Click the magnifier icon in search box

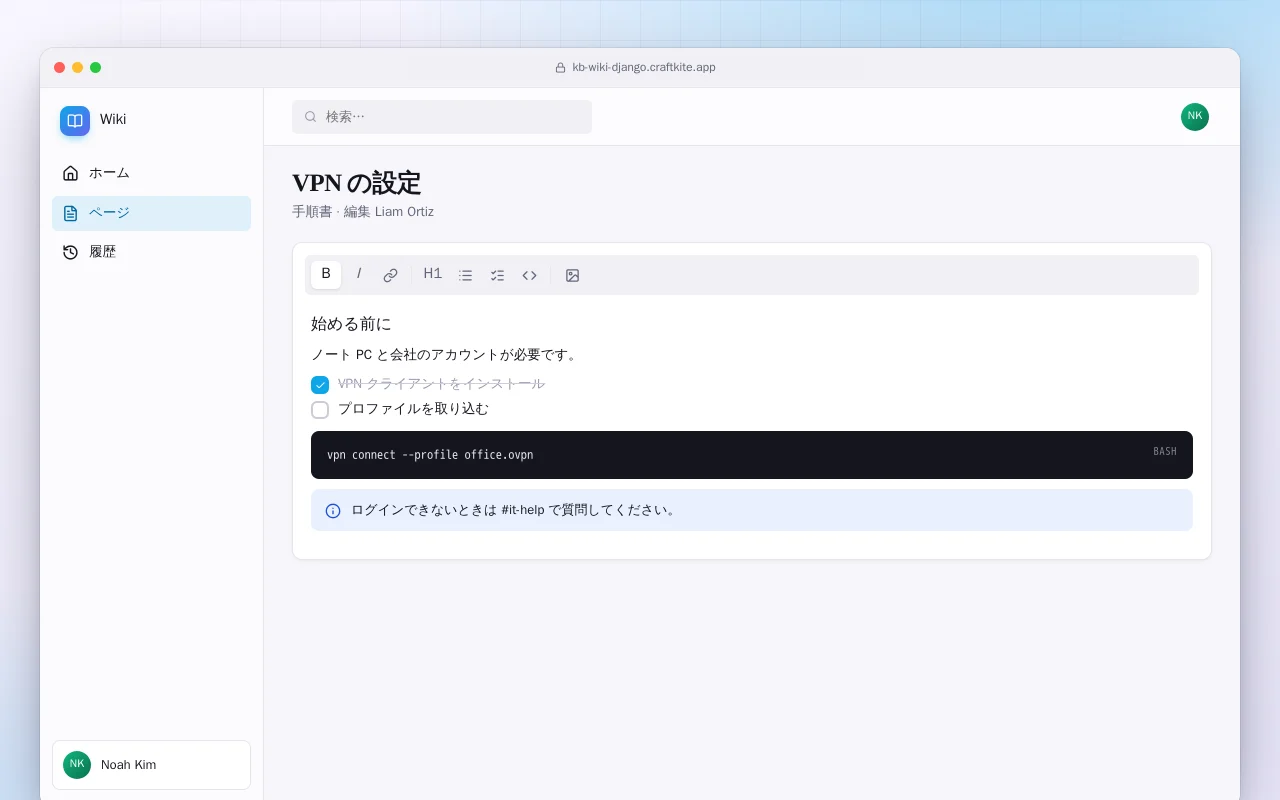311,117
